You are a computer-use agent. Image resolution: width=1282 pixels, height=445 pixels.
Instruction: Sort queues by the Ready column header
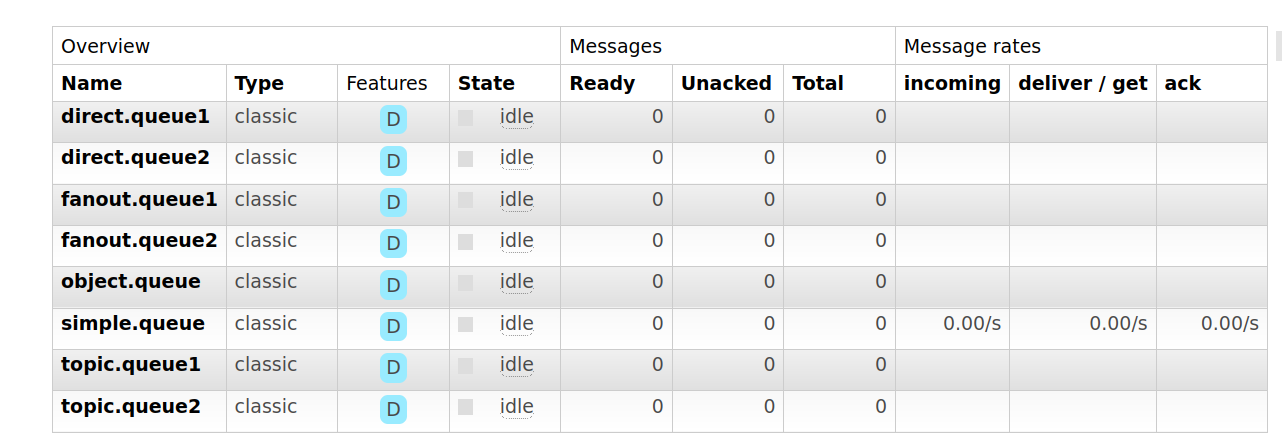(x=602, y=83)
